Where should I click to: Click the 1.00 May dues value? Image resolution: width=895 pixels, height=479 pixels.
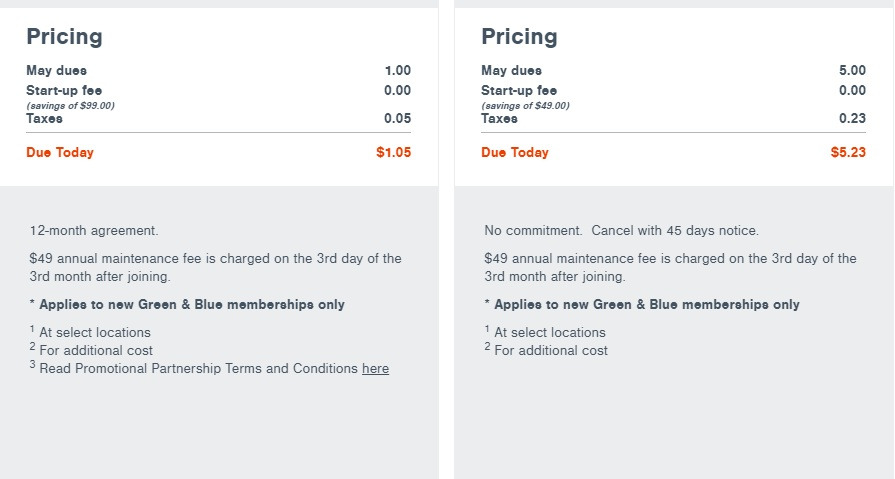(397, 71)
